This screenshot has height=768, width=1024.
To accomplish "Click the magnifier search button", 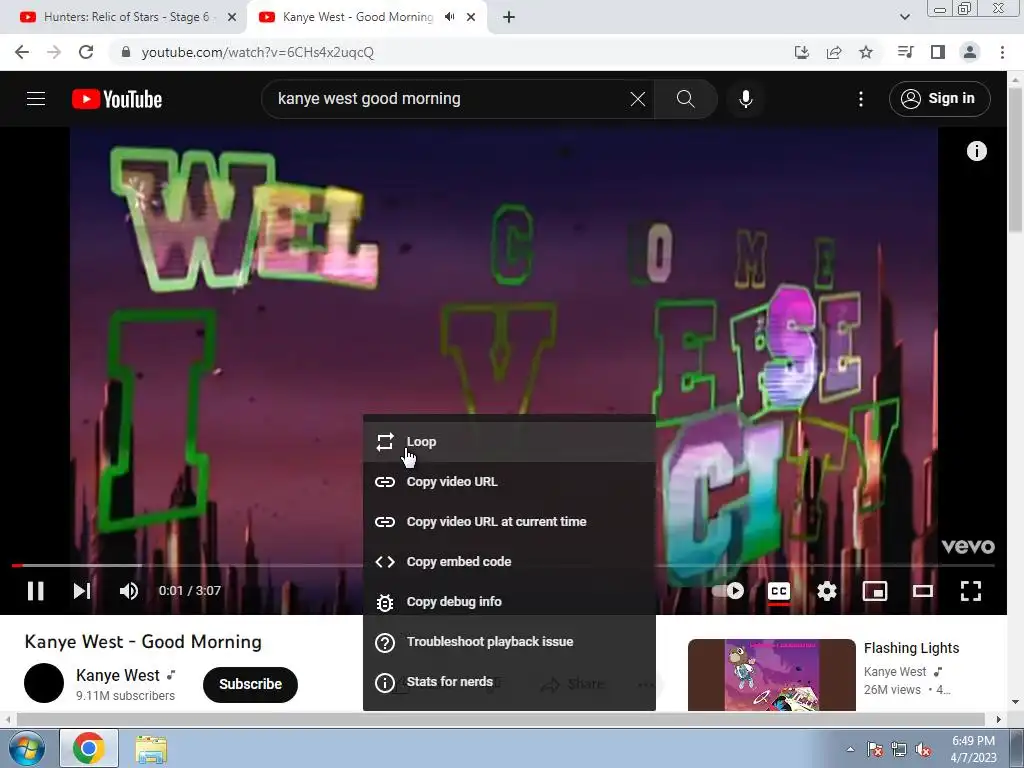I will point(686,99).
